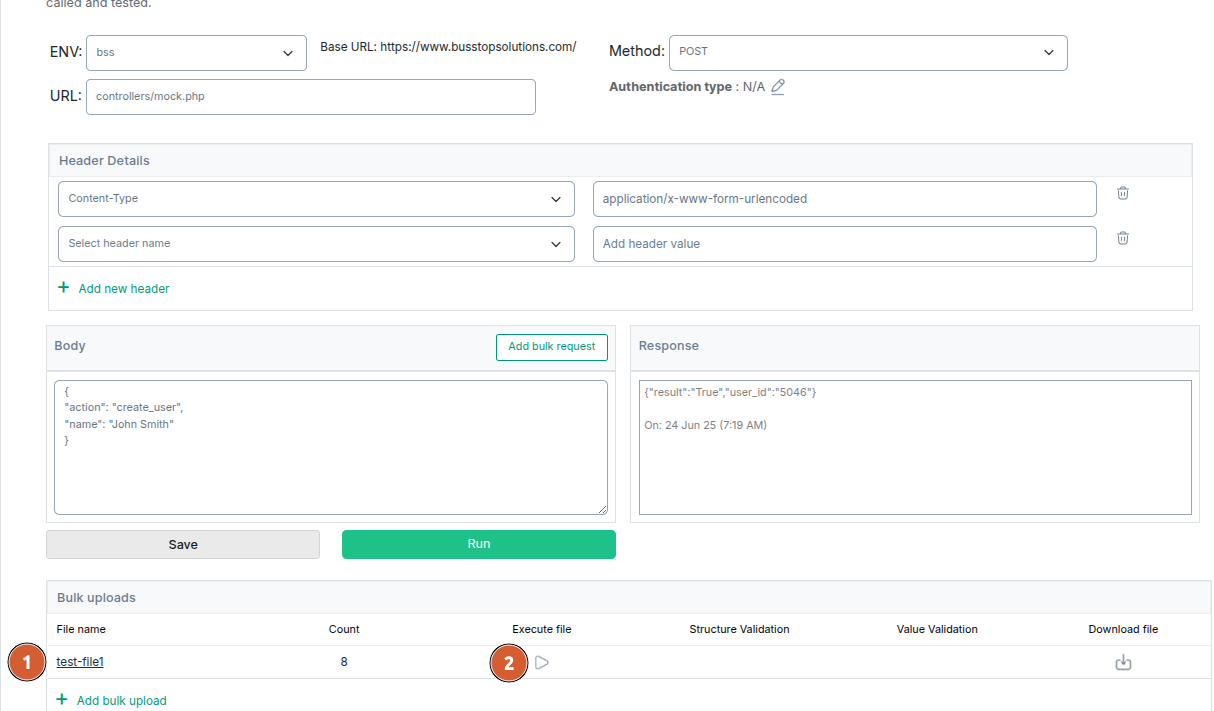This screenshot has height=711, width=1214.
Task: Open the ENV dropdown showing bss
Action: (x=196, y=53)
